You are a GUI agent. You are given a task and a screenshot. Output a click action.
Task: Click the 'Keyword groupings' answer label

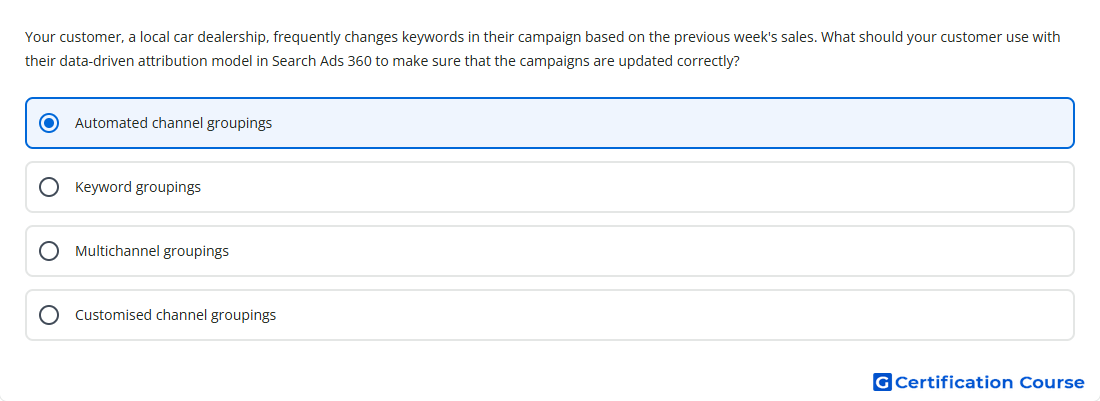138,187
